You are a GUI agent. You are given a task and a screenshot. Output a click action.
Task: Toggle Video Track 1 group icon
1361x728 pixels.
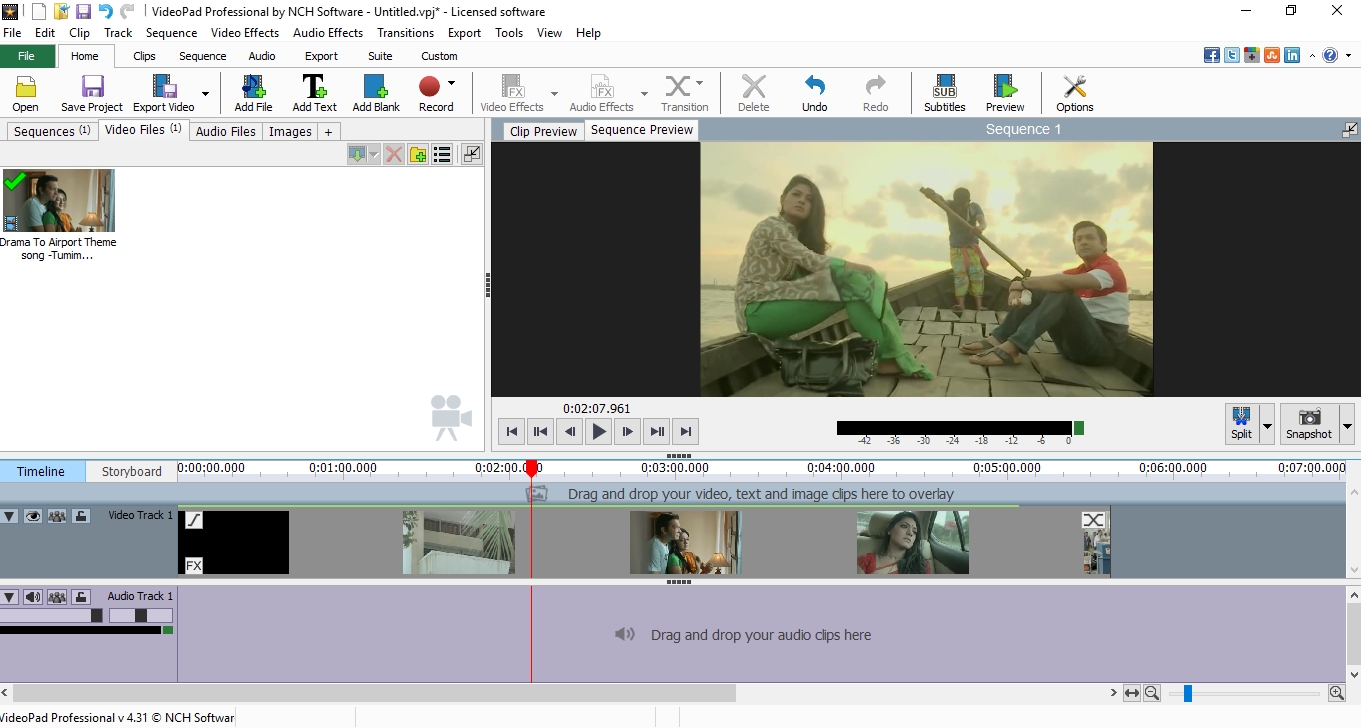point(57,516)
